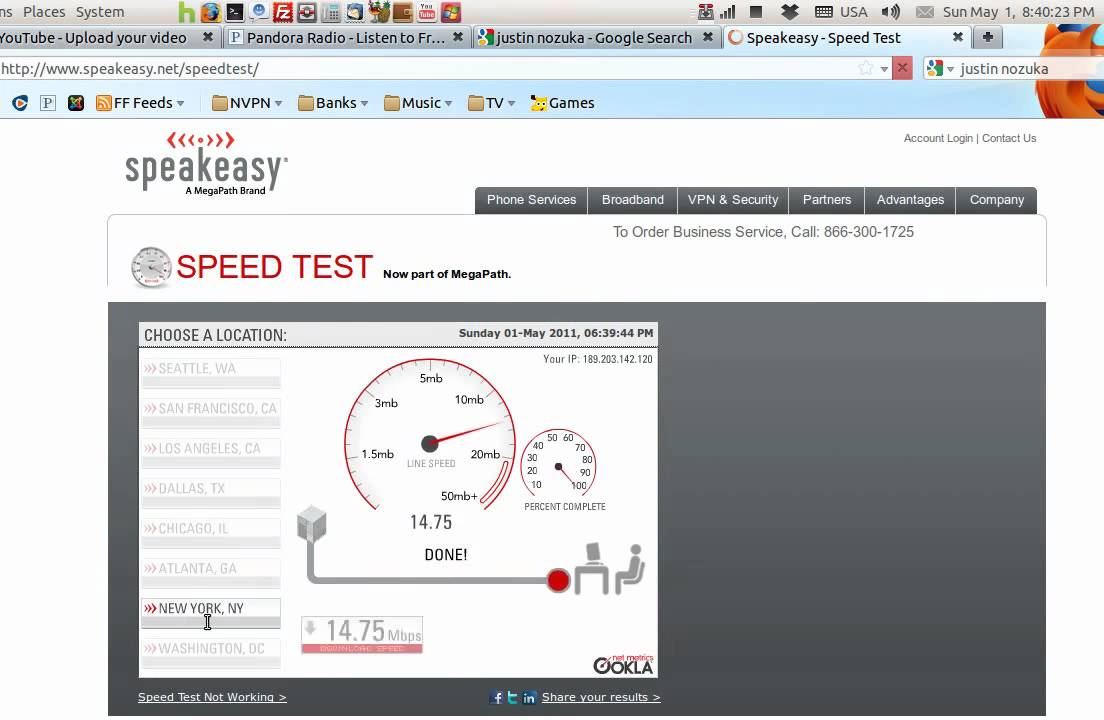Screen dimensions: 1104x720
Task: Open the Advantages nav tab
Action: [910, 200]
